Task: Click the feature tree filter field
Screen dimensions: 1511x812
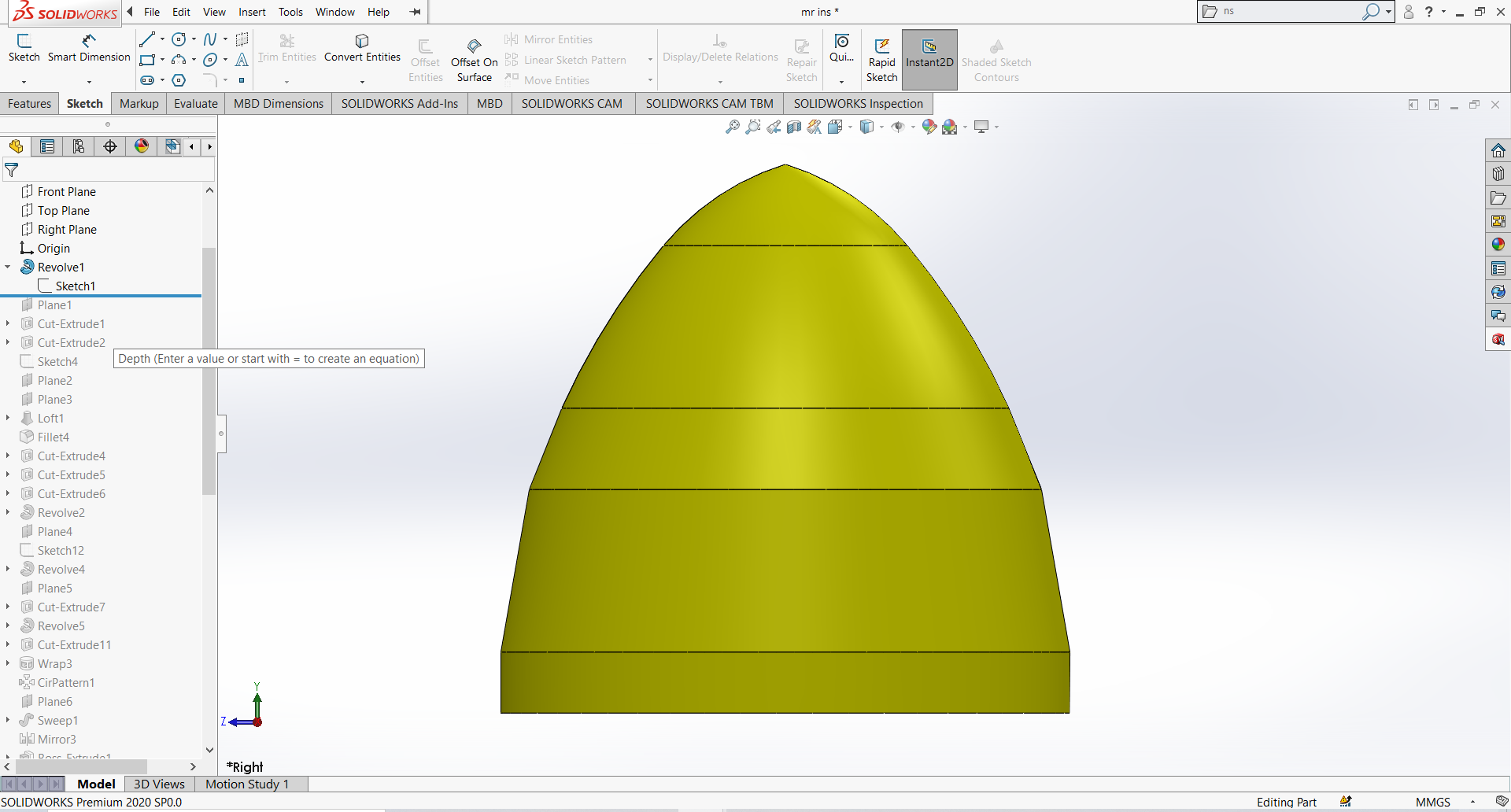Action: tap(109, 170)
